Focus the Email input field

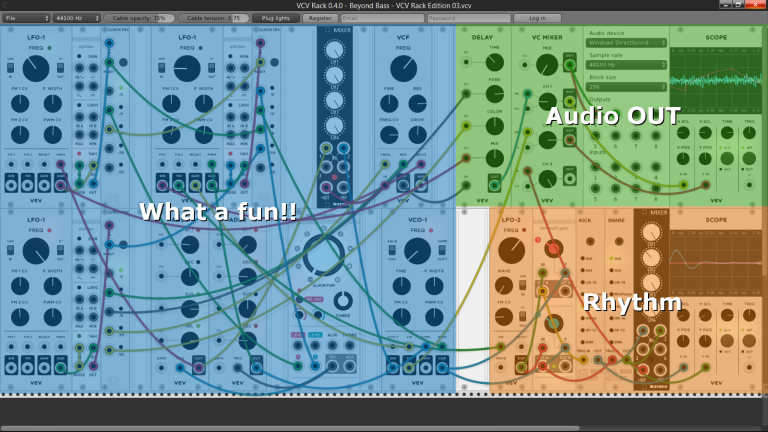(382, 18)
